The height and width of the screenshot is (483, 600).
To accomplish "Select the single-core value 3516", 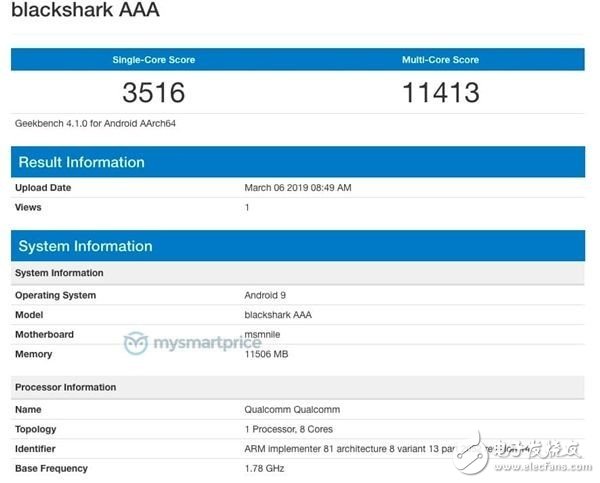I will tap(154, 93).
